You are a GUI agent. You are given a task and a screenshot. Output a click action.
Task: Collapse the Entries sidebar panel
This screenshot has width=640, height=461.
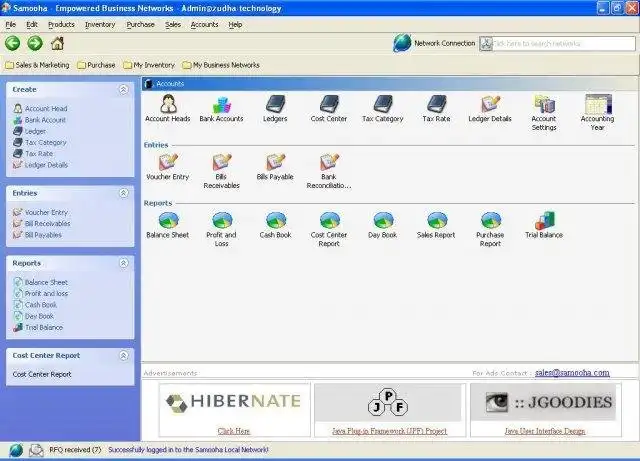[x=123, y=193]
